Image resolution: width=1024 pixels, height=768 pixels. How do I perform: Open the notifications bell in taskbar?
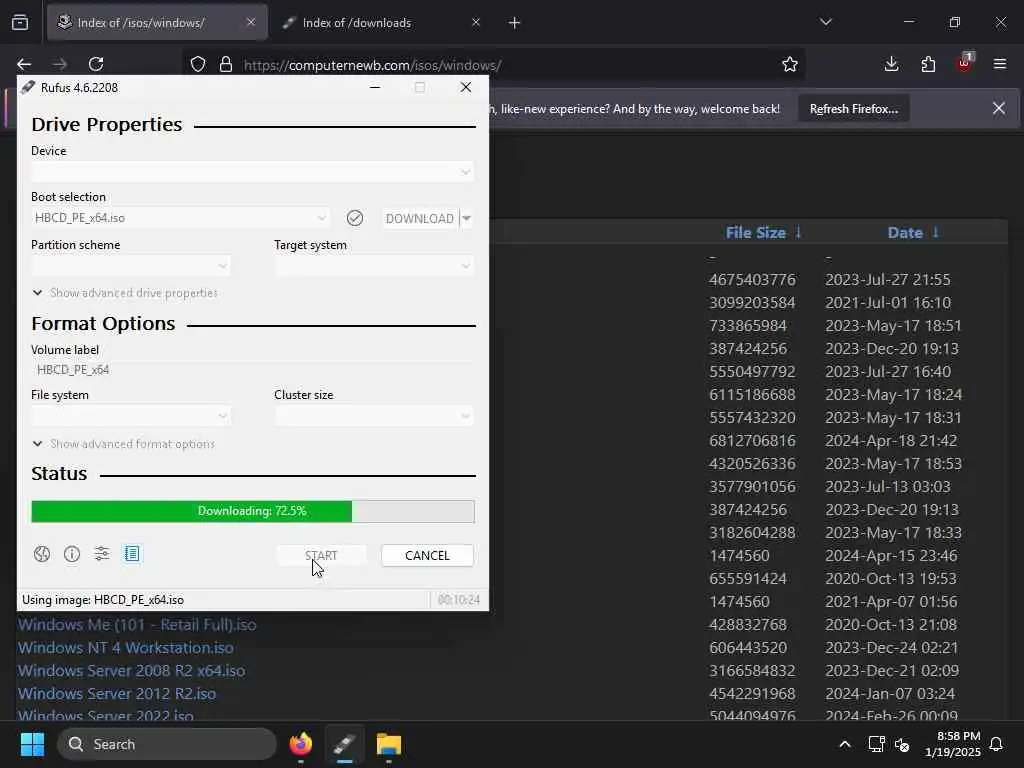coord(996,744)
